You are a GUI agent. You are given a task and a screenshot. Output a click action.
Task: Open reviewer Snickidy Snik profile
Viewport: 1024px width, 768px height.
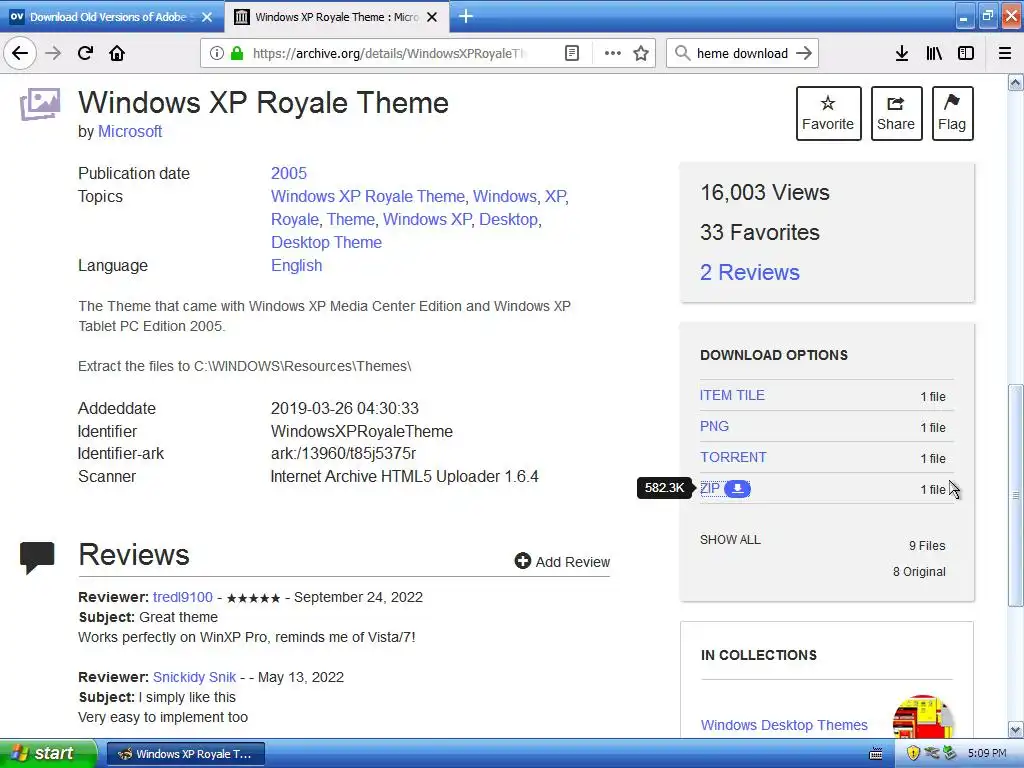(x=194, y=677)
